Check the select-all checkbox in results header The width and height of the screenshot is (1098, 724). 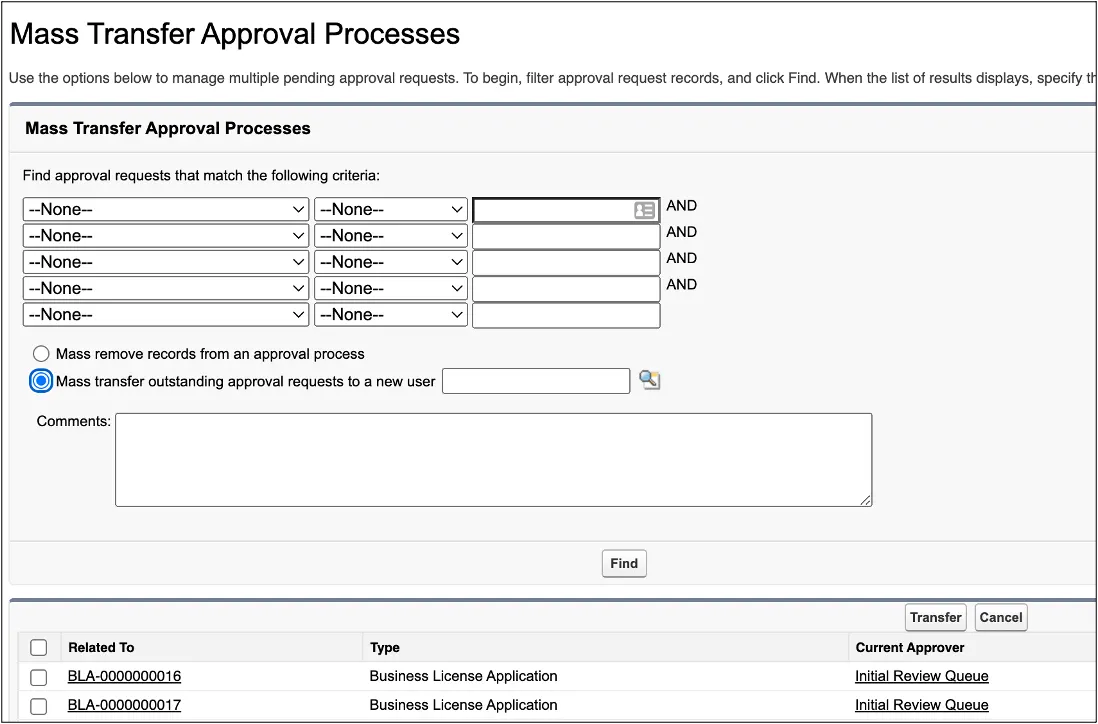click(x=38, y=647)
